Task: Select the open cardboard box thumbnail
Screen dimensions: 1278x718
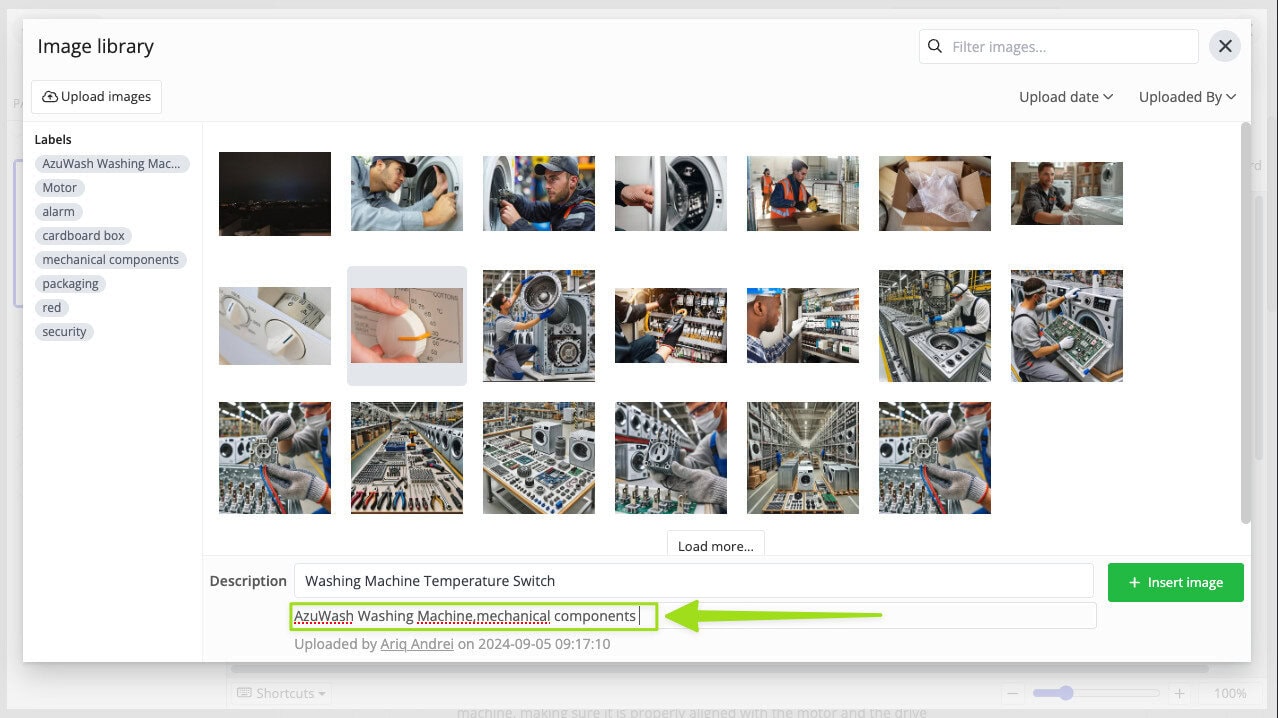Action: (934, 194)
